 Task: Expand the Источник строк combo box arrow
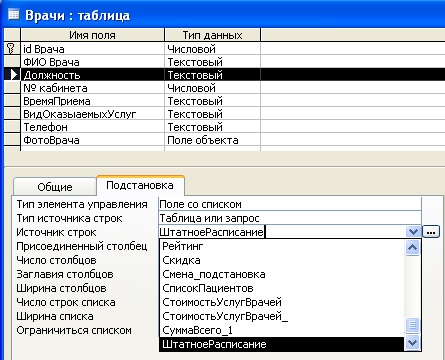point(413,232)
